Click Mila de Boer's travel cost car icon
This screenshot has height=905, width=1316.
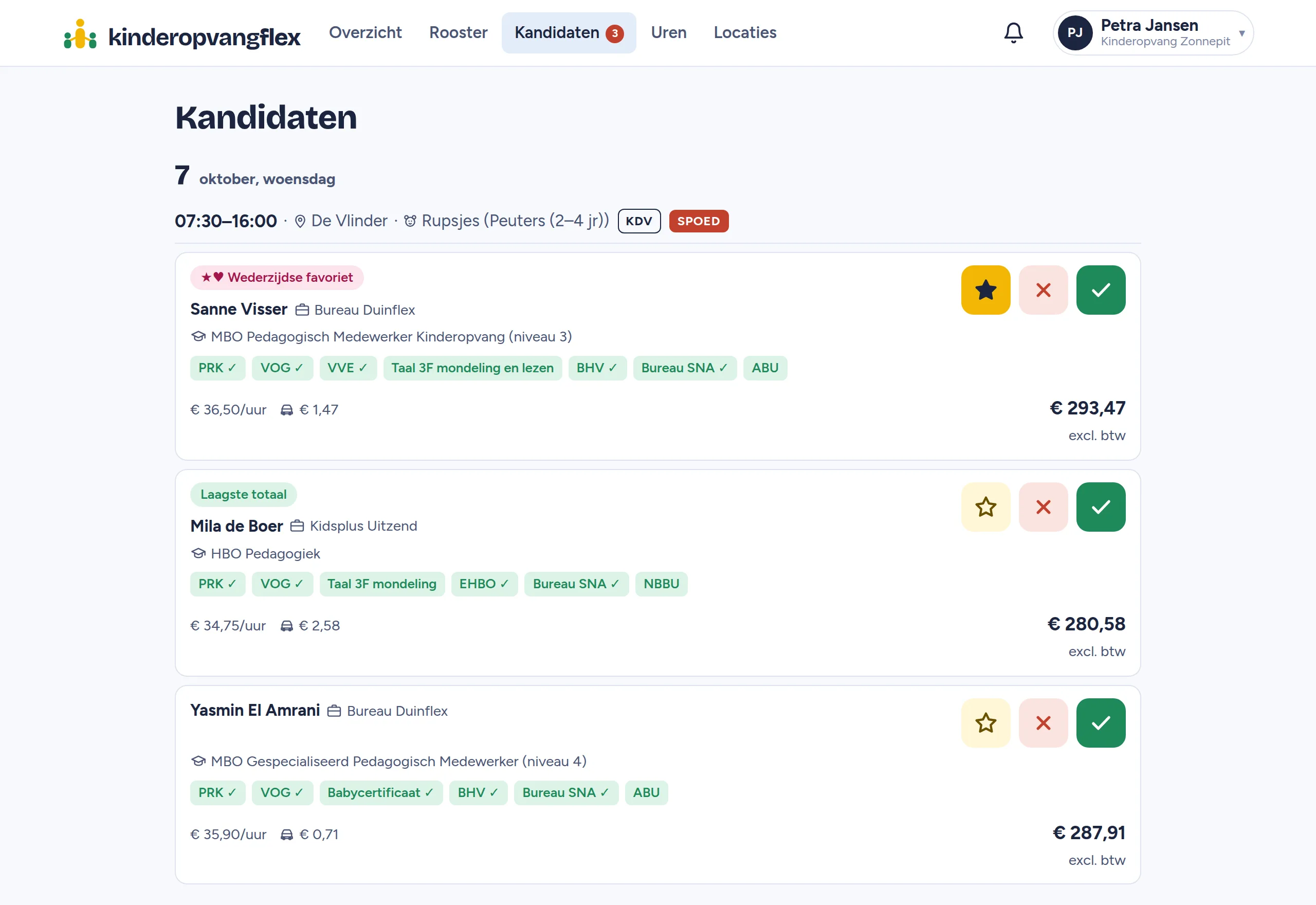[287, 626]
